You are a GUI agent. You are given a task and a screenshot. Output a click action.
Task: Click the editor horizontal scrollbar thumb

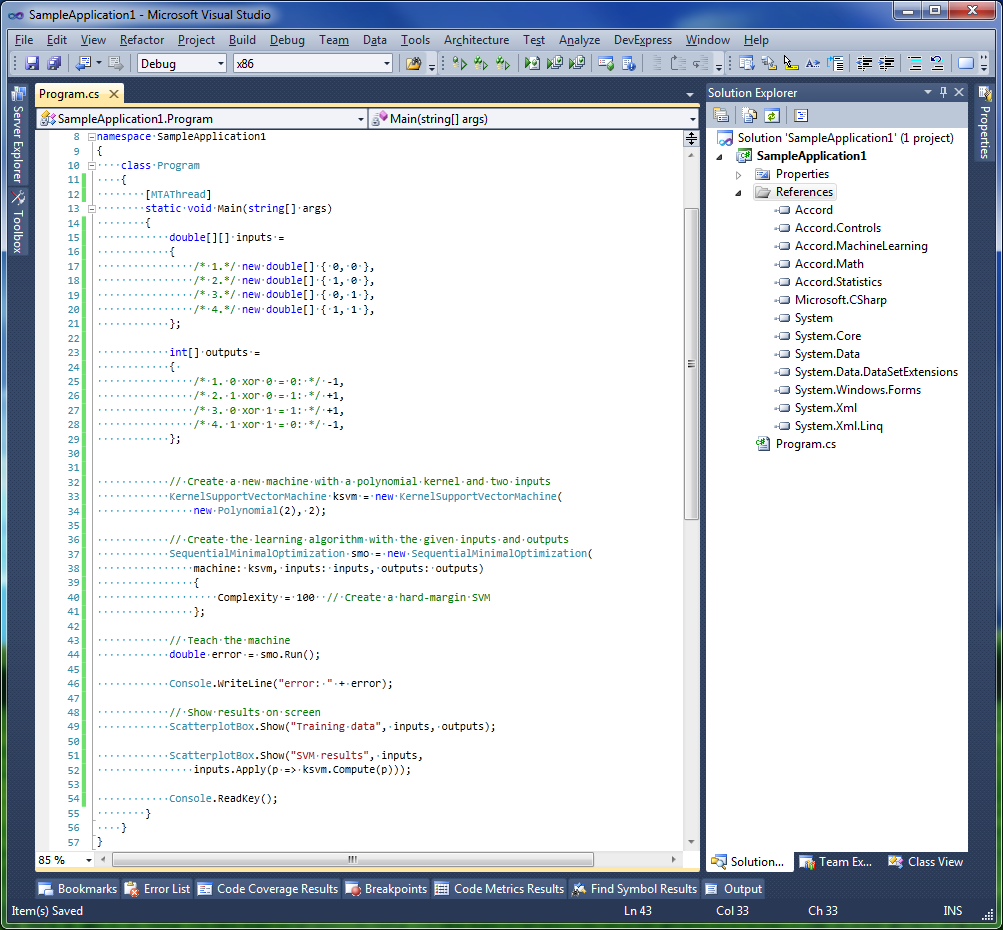coord(352,860)
